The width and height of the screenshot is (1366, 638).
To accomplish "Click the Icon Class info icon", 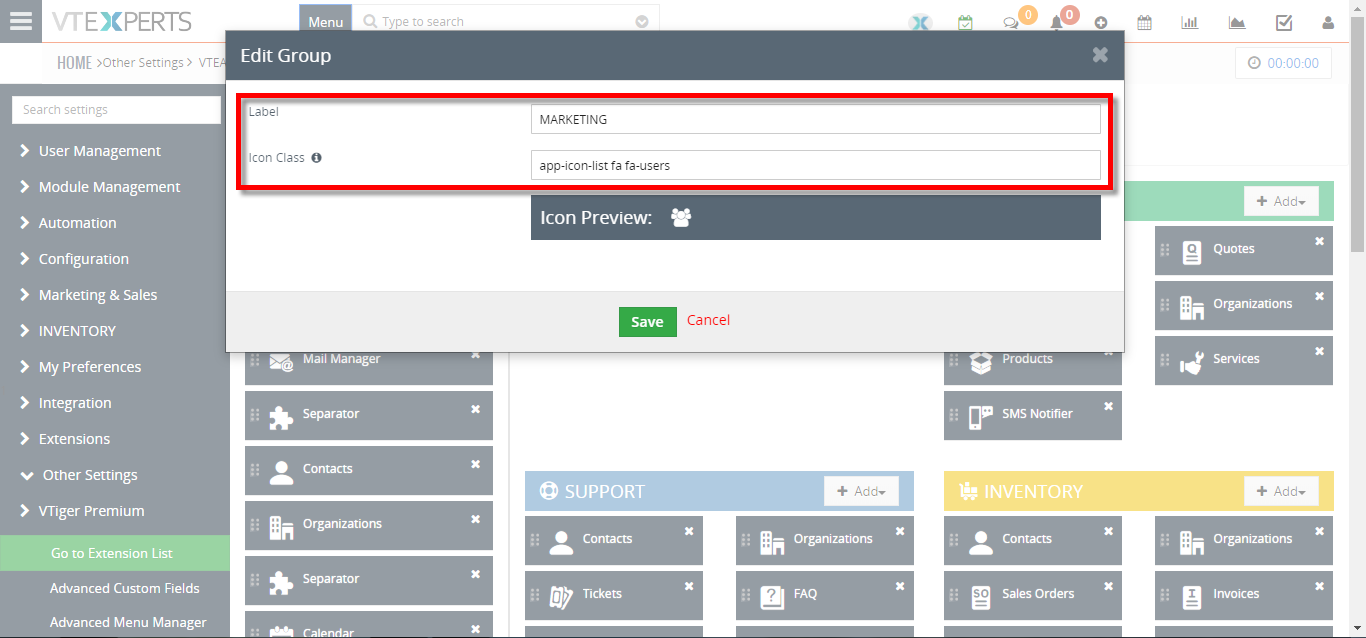I will point(316,158).
